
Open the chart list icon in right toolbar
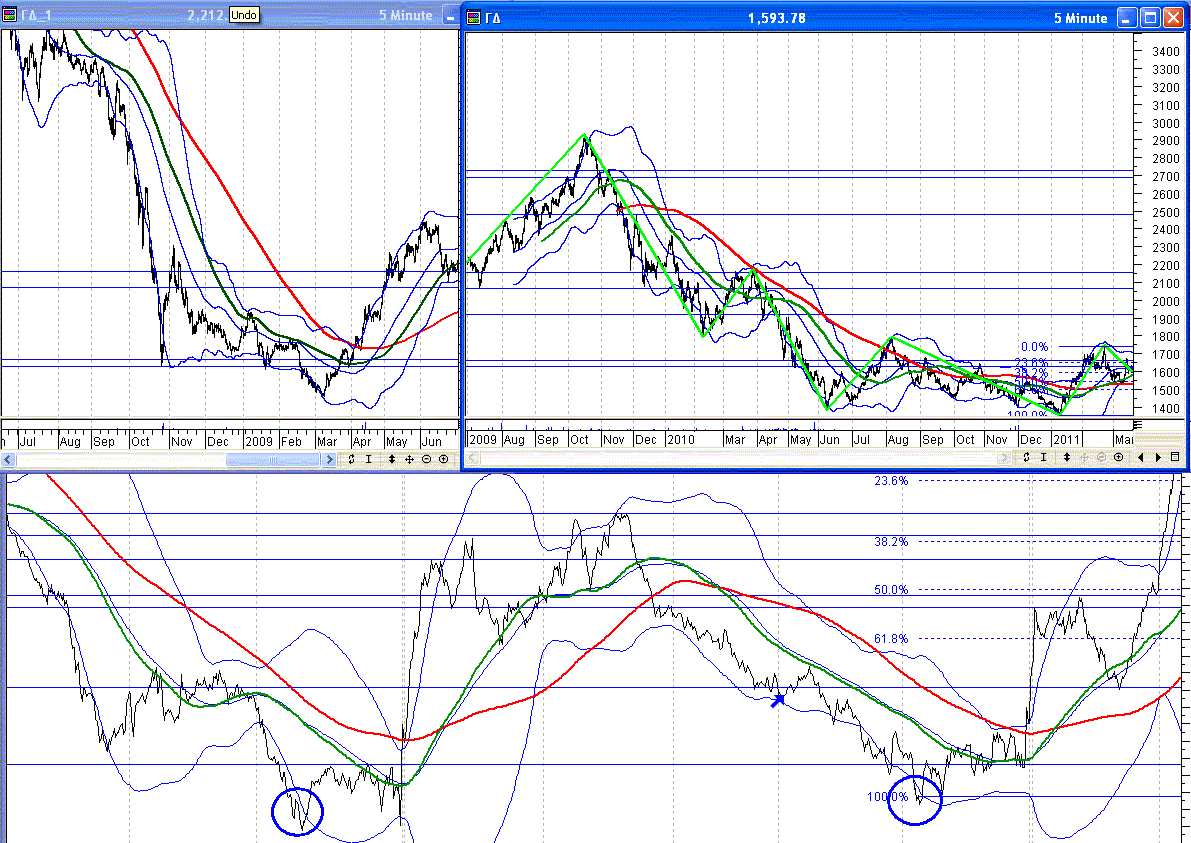(1175, 457)
